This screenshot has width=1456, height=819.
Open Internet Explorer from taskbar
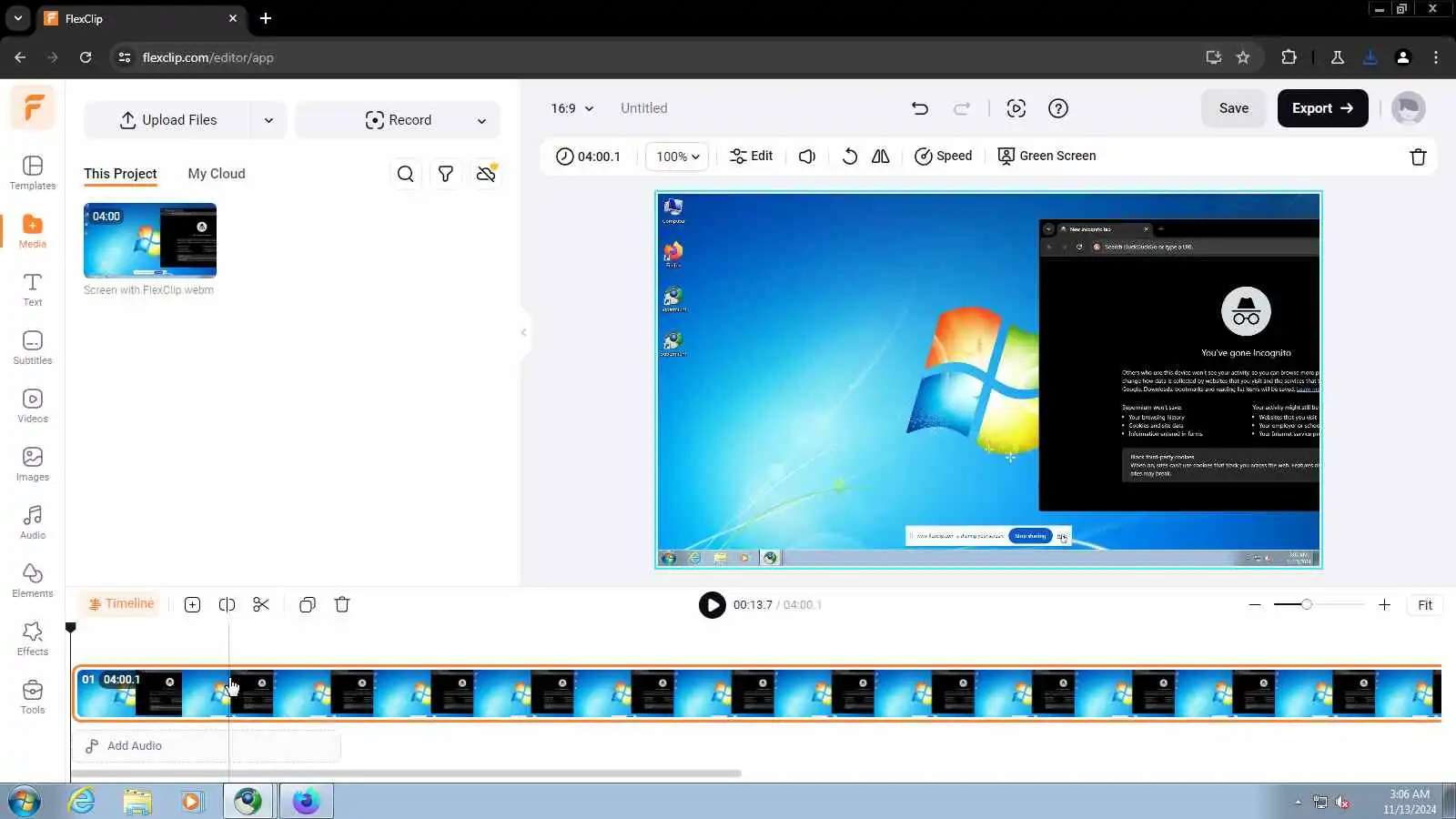(82, 802)
